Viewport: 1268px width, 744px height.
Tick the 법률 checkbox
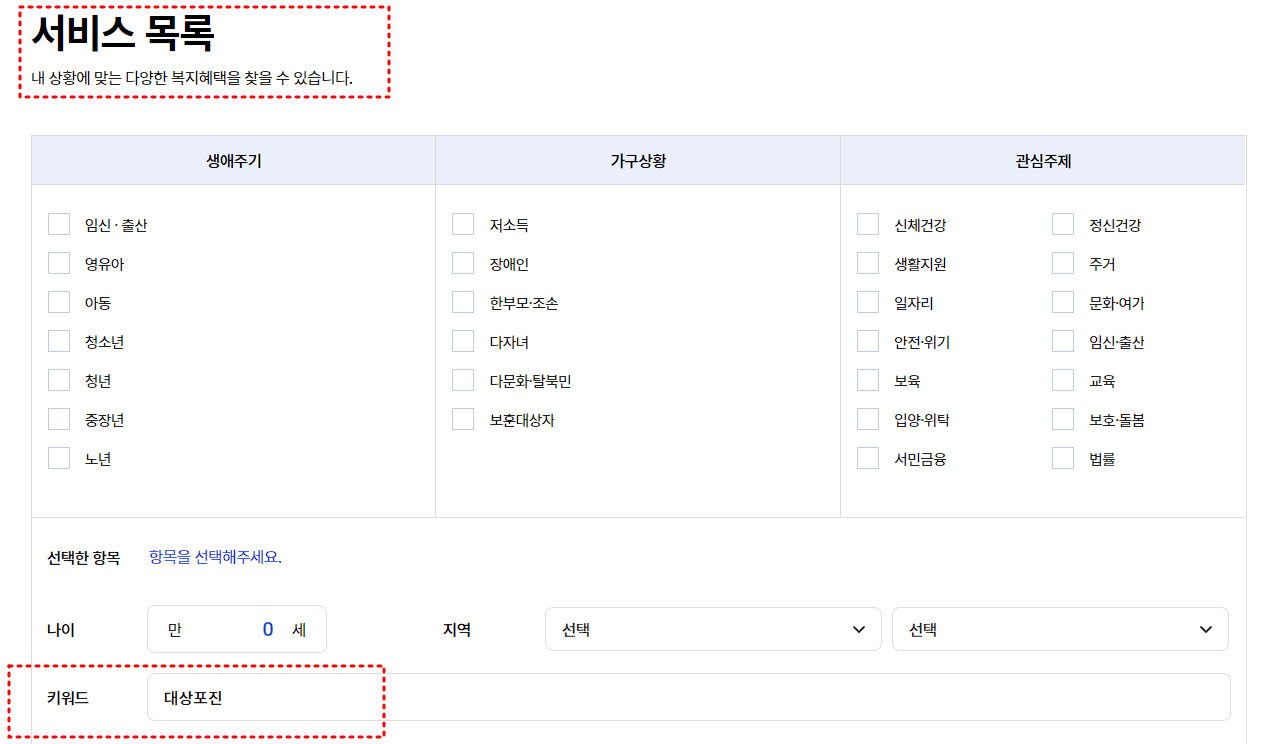point(1063,458)
